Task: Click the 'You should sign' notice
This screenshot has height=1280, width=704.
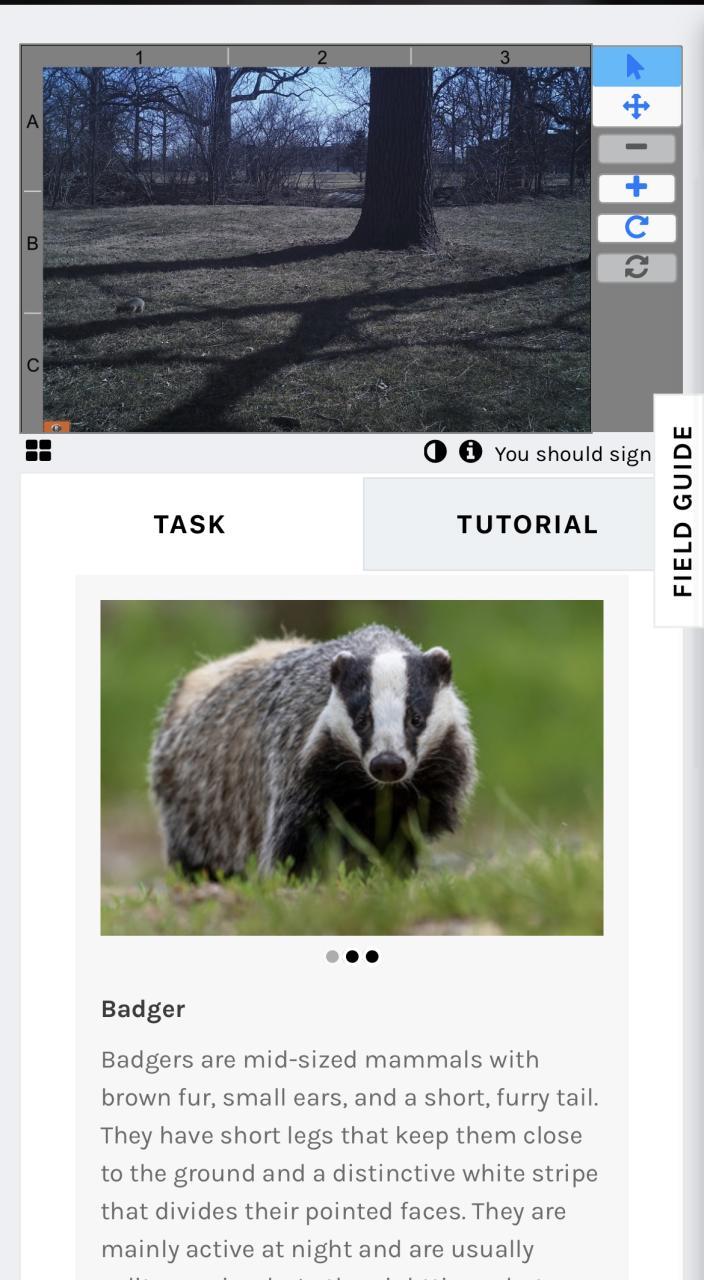Action: click(573, 454)
